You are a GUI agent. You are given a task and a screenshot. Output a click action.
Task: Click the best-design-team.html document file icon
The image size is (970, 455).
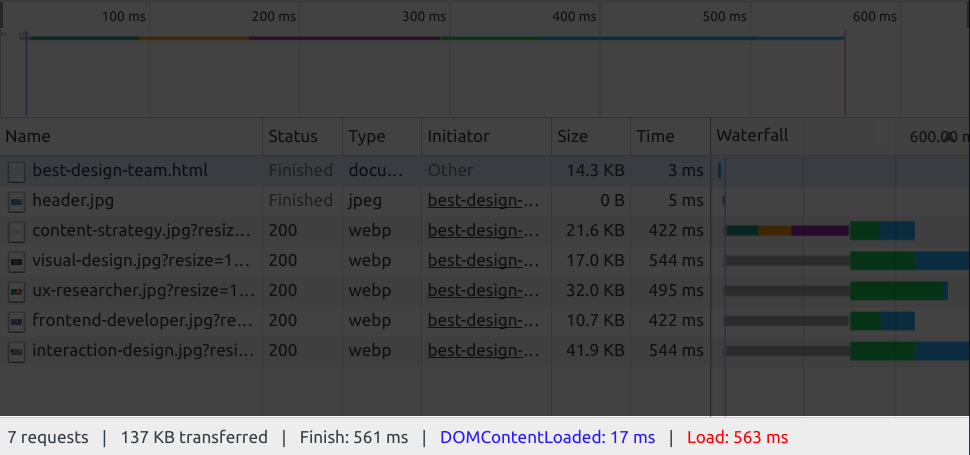16,171
